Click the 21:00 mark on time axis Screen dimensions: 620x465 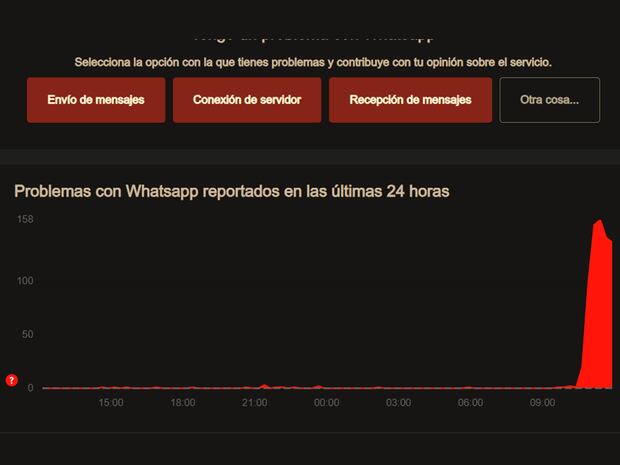254,403
